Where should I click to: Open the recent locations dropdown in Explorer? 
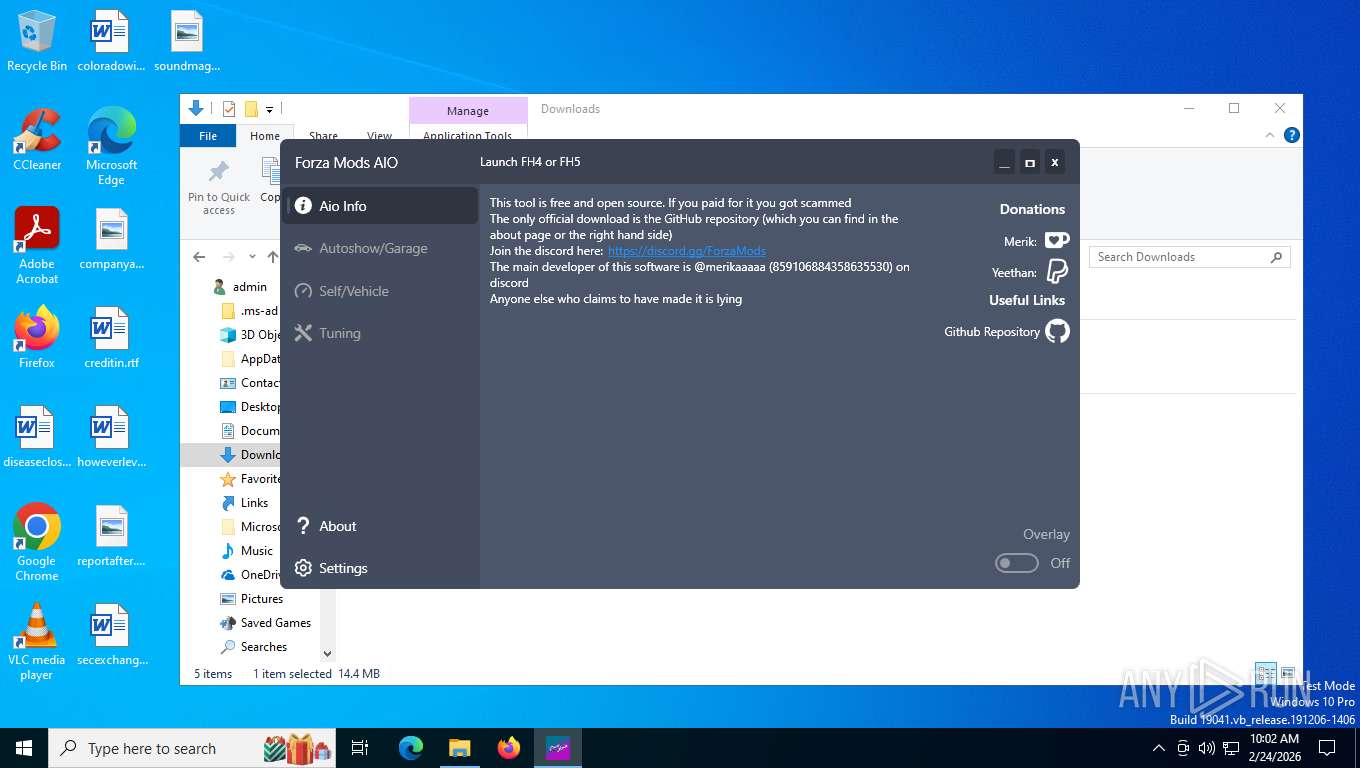pyautogui.click(x=252, y=257)
